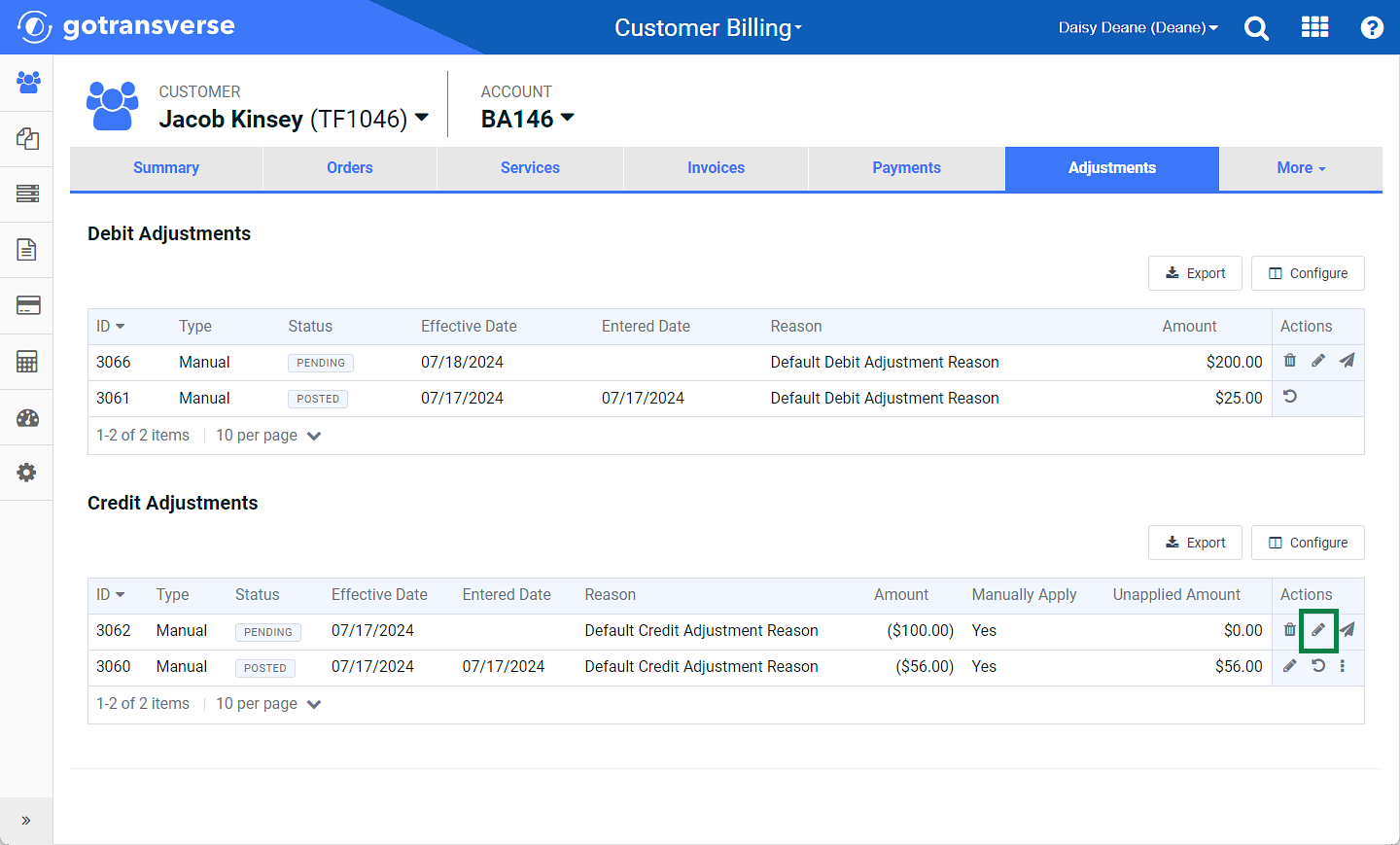Viewport: 1400px width, 845px height.
Task: Click the ($56.00) credit amount
Action: 925,666
